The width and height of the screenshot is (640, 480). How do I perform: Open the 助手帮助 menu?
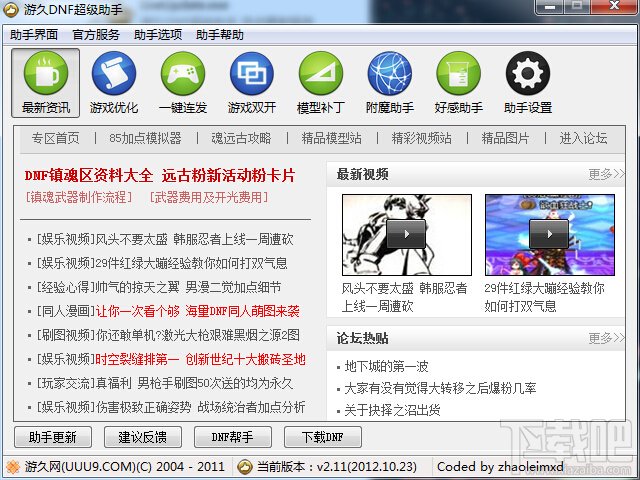[220, 35]
